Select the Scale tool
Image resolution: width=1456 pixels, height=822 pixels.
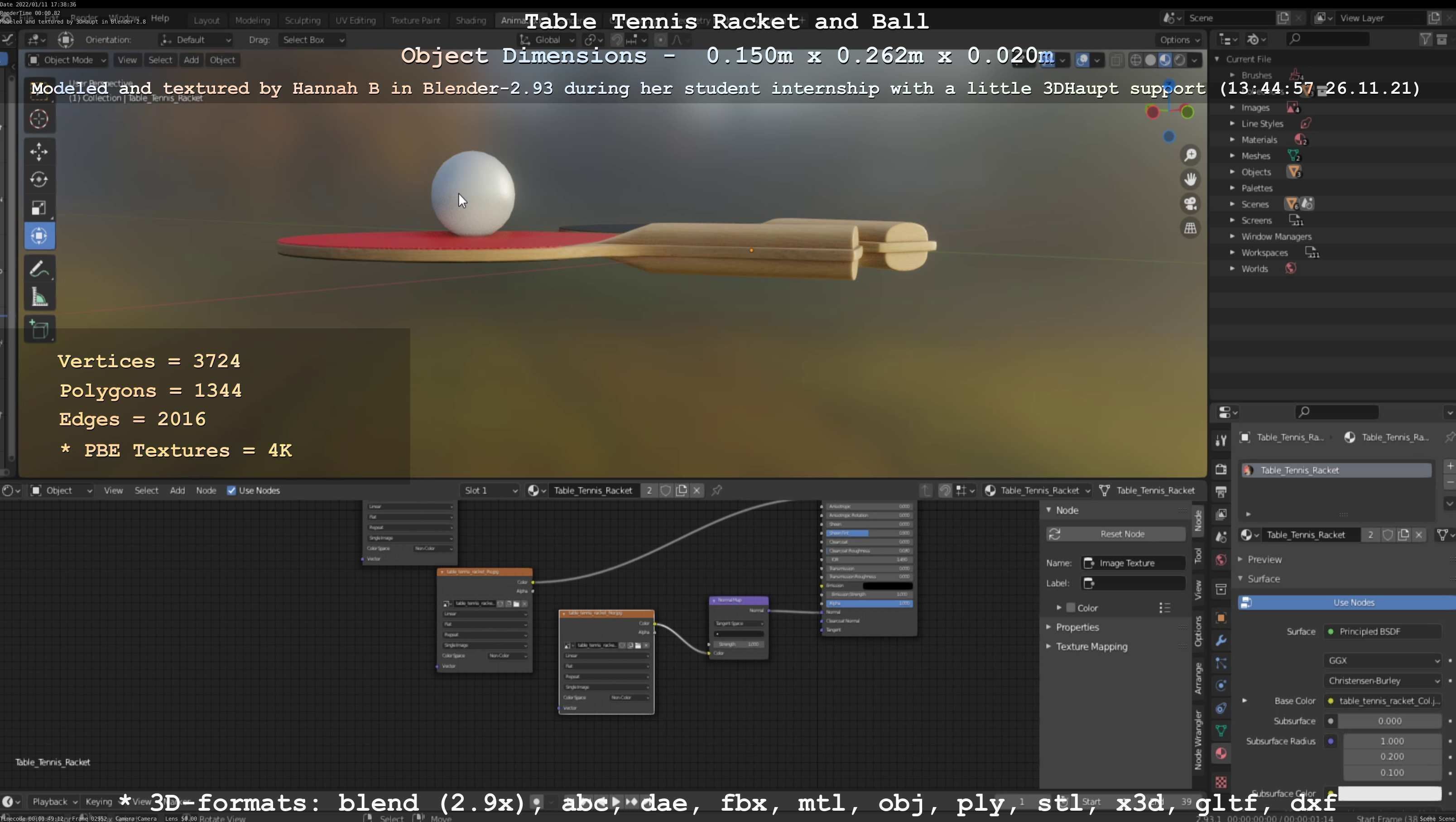tap(39, 207)
